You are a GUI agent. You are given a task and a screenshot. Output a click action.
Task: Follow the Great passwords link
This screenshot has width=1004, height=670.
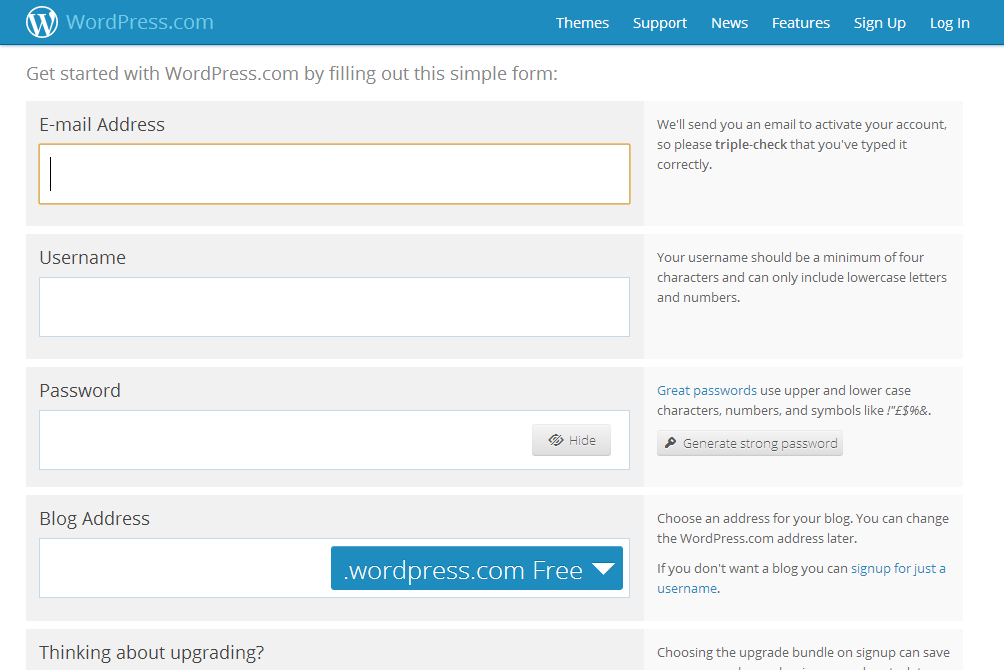coord(707,391)
